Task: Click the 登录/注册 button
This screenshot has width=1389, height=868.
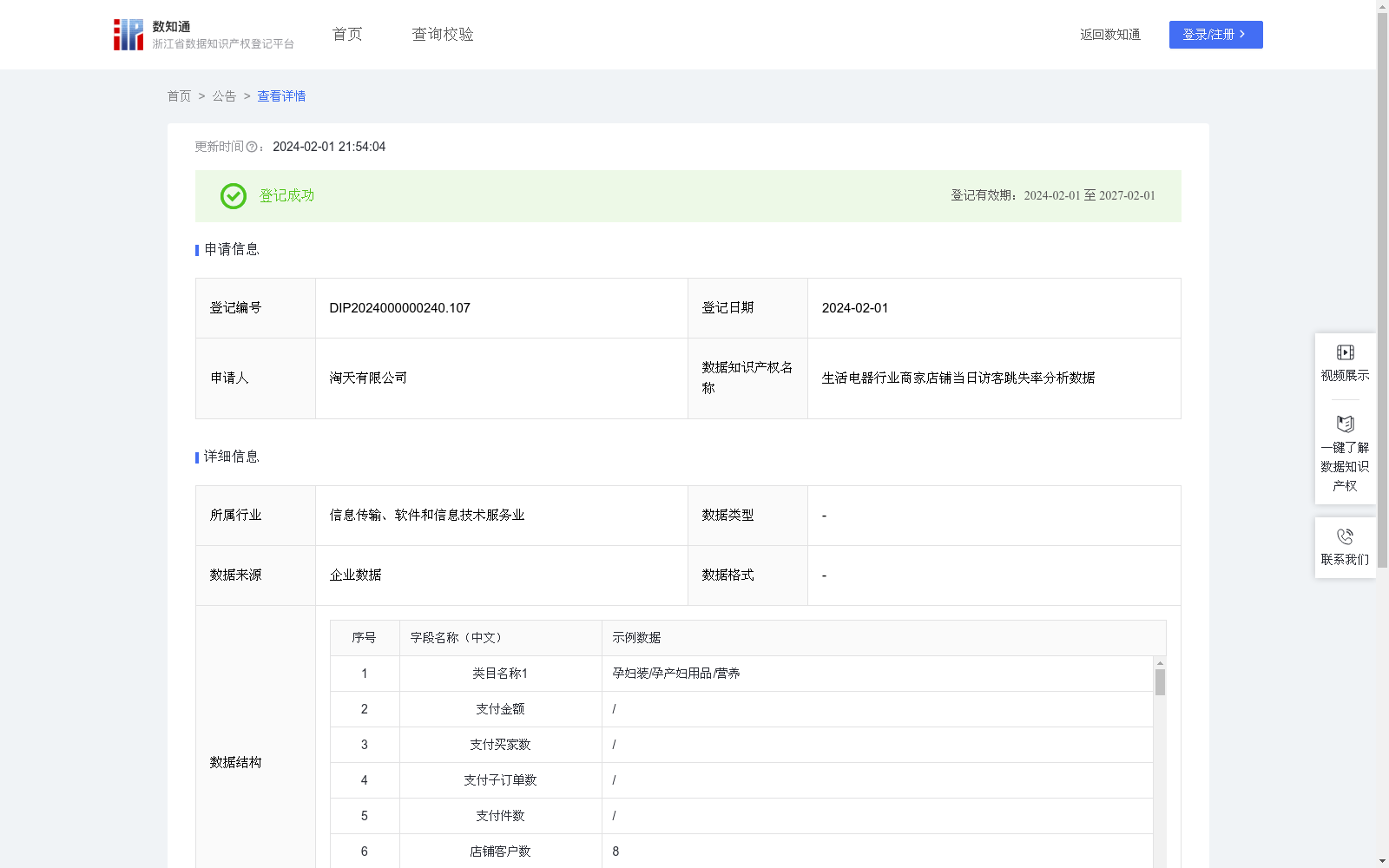Action: coord(1215,35)
